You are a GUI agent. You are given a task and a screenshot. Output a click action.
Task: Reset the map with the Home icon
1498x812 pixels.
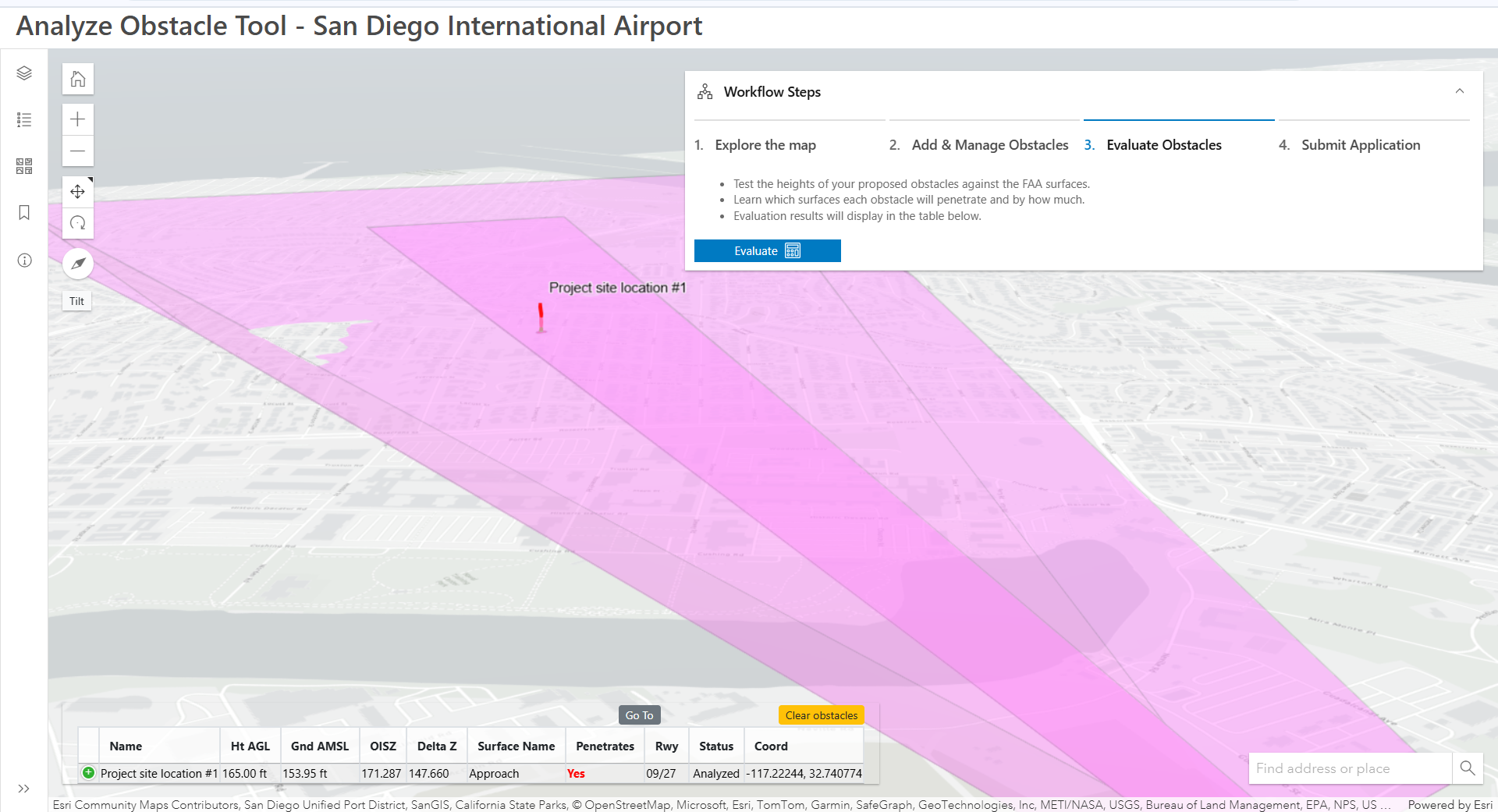77,79
